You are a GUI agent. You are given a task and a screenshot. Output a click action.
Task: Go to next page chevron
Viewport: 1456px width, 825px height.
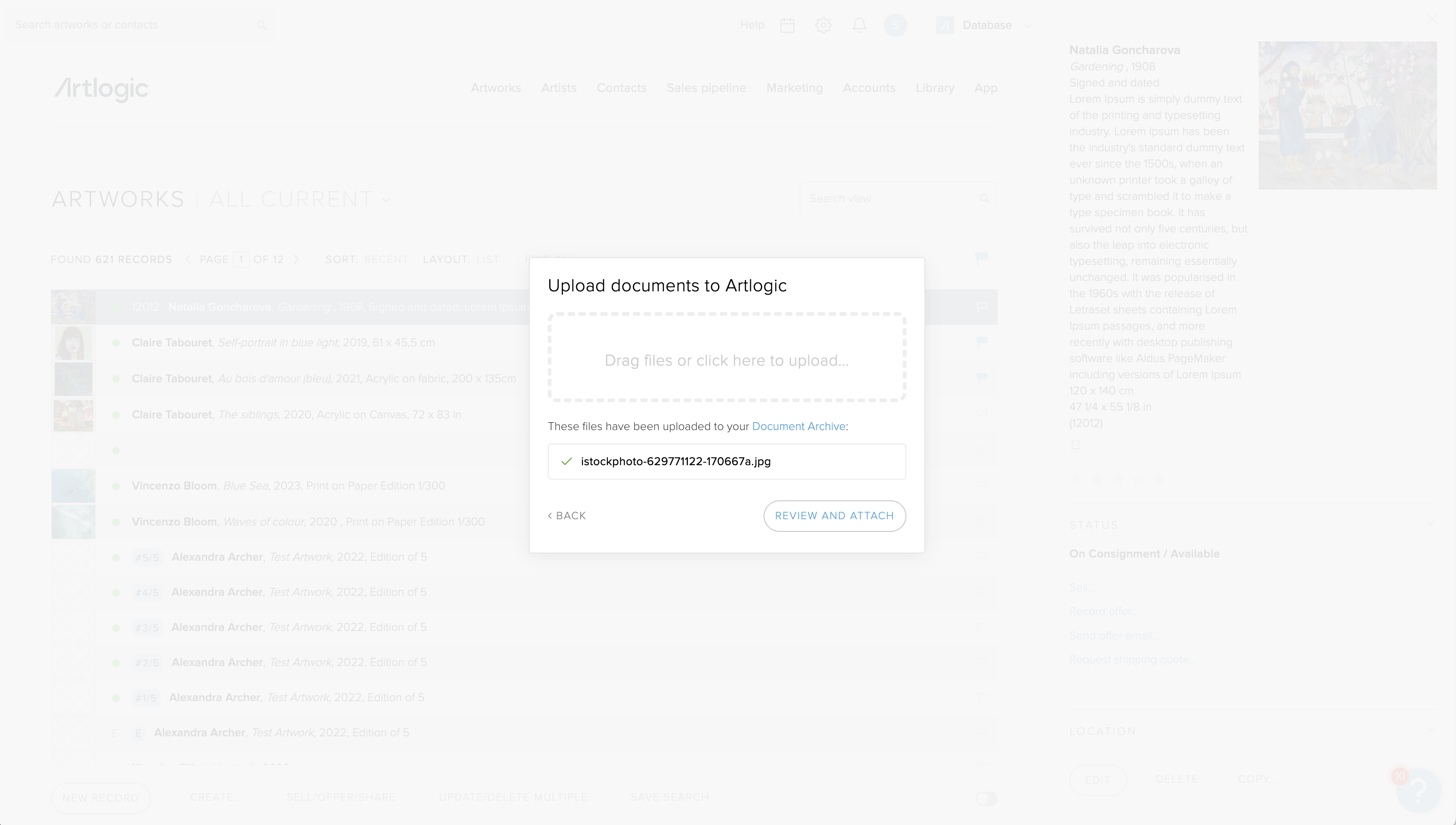(296, 259)
